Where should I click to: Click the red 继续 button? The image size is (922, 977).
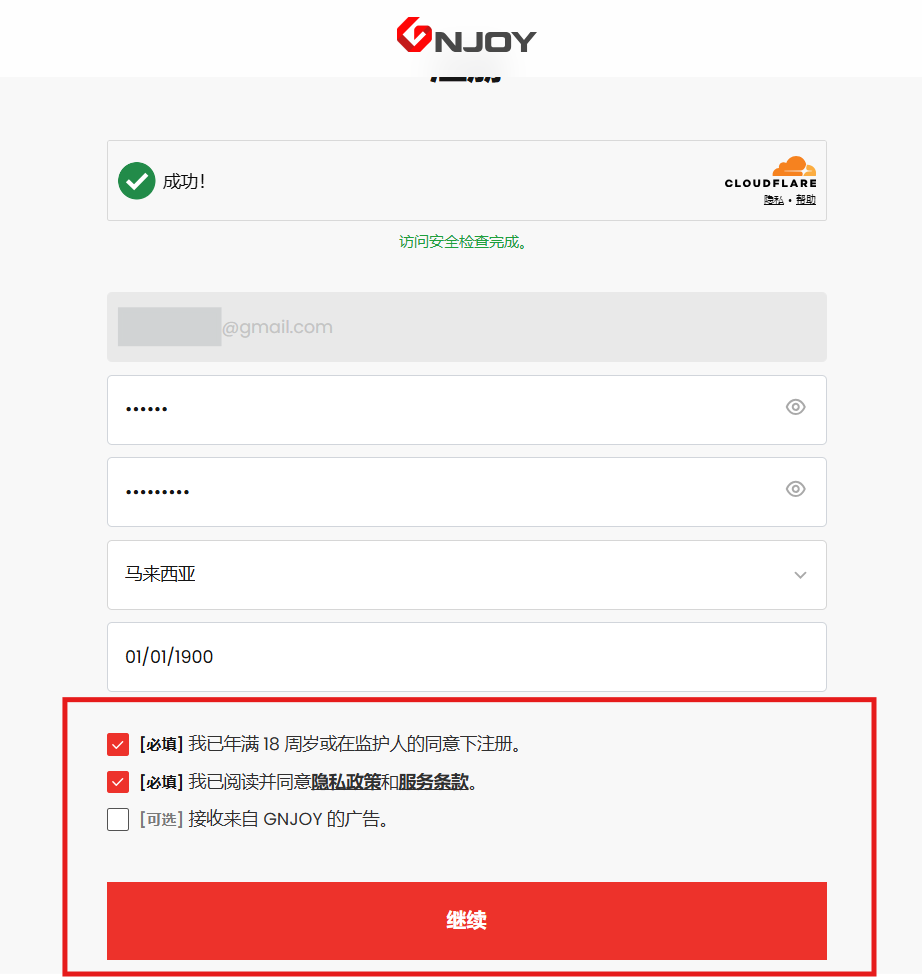pyautogui.click(x=467, y=921)
